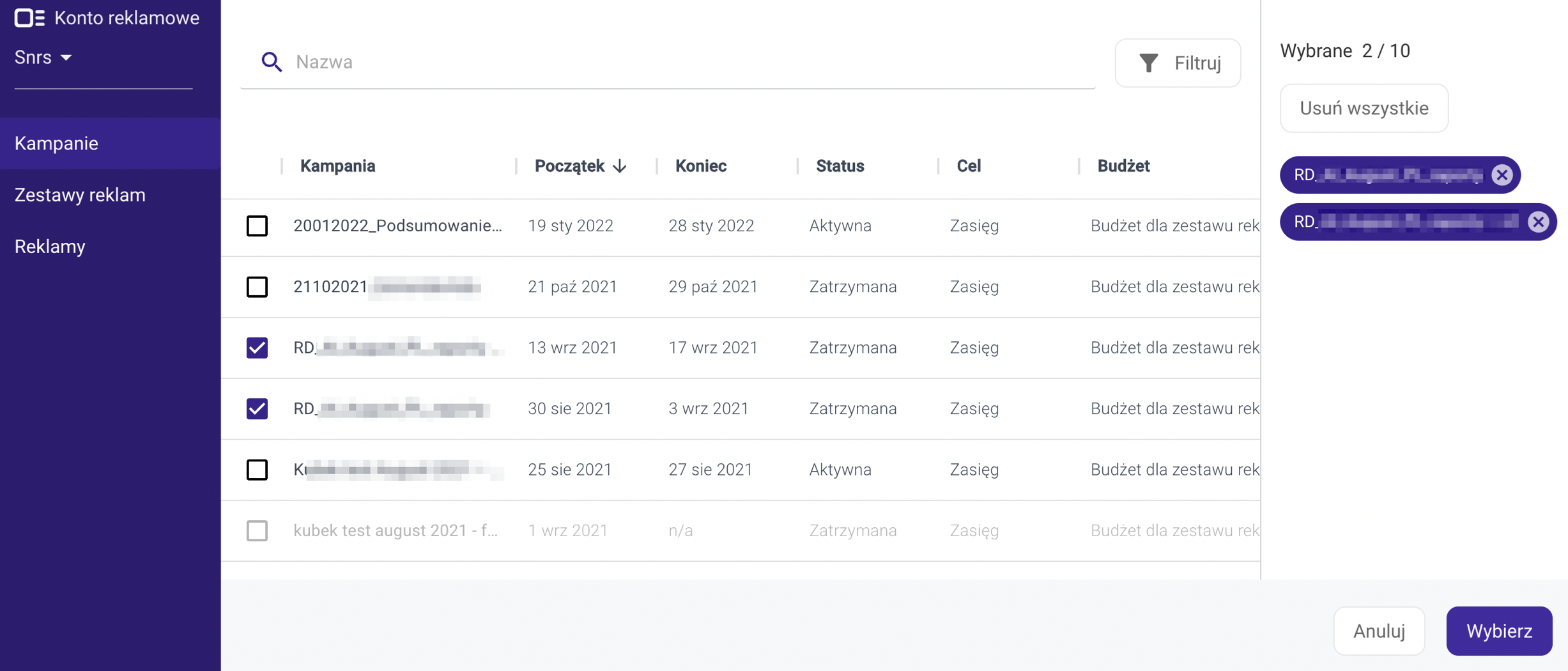Image resolution: width=1568 pixels, height=671 pixels.
Task: Cancel with the Anuluj button
Action: [x=1378, y=631]
